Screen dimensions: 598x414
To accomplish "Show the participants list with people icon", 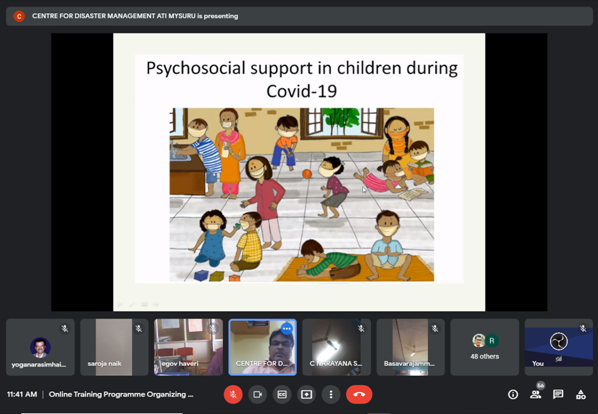I will [535, 394].
